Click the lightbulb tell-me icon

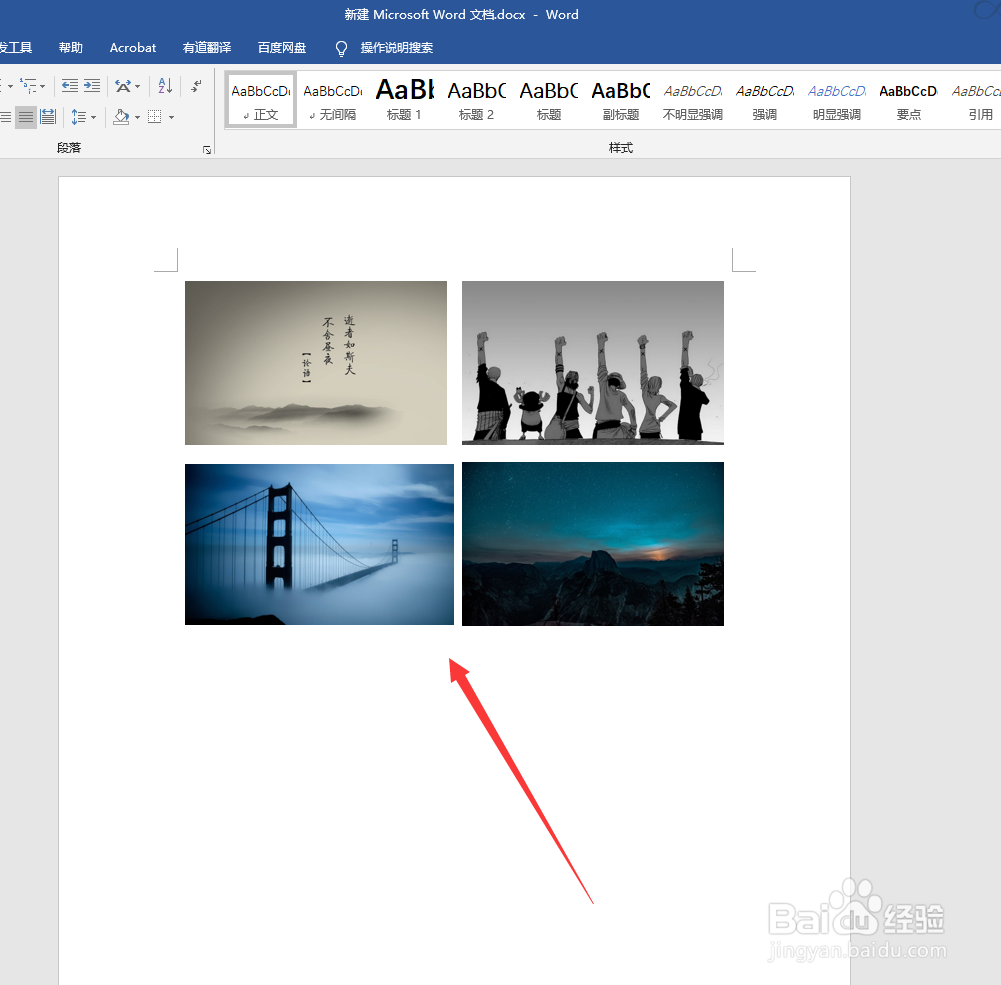pyautogui.click(x=342, y=49)
